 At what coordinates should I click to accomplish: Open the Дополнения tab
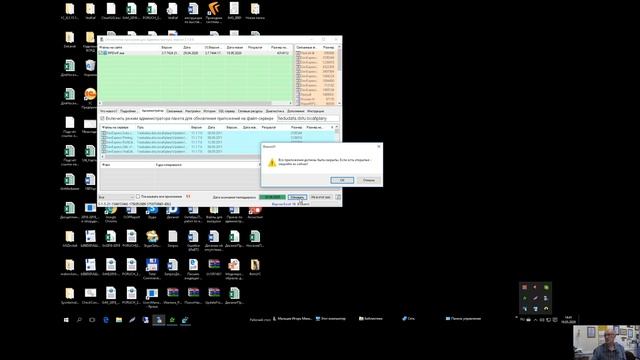[x=296, y=111]
